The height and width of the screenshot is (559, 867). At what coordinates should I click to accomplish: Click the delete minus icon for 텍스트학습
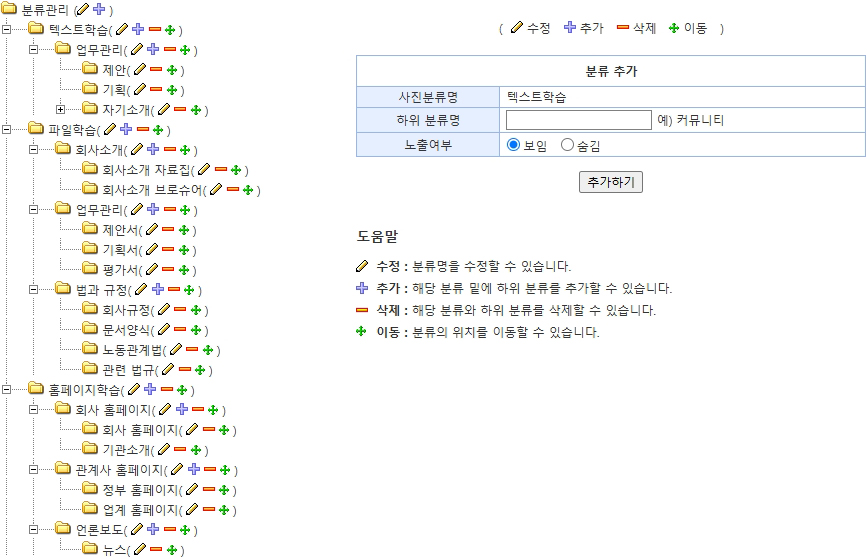(155, 29)
